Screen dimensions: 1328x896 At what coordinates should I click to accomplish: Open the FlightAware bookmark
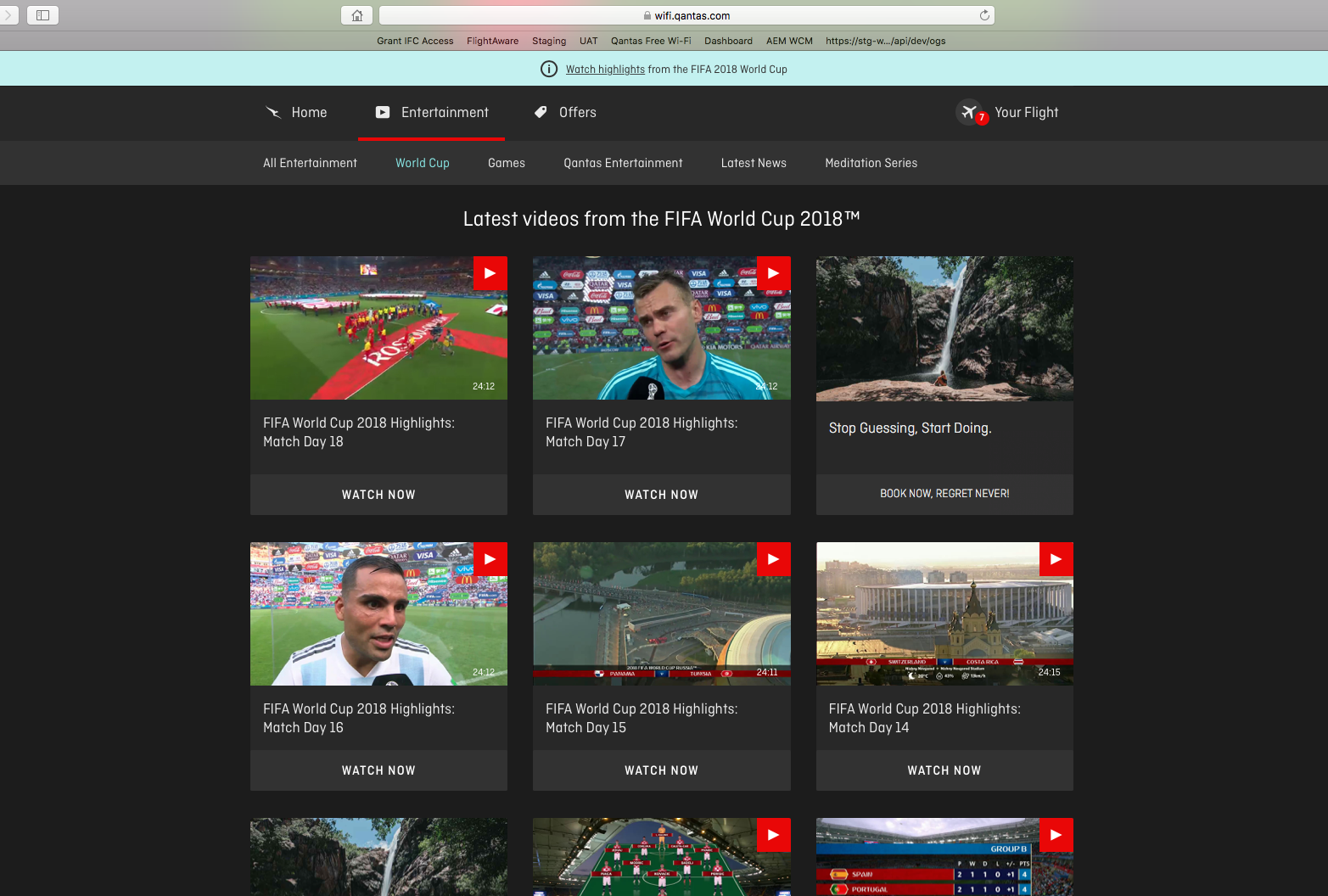click(492, 41)
